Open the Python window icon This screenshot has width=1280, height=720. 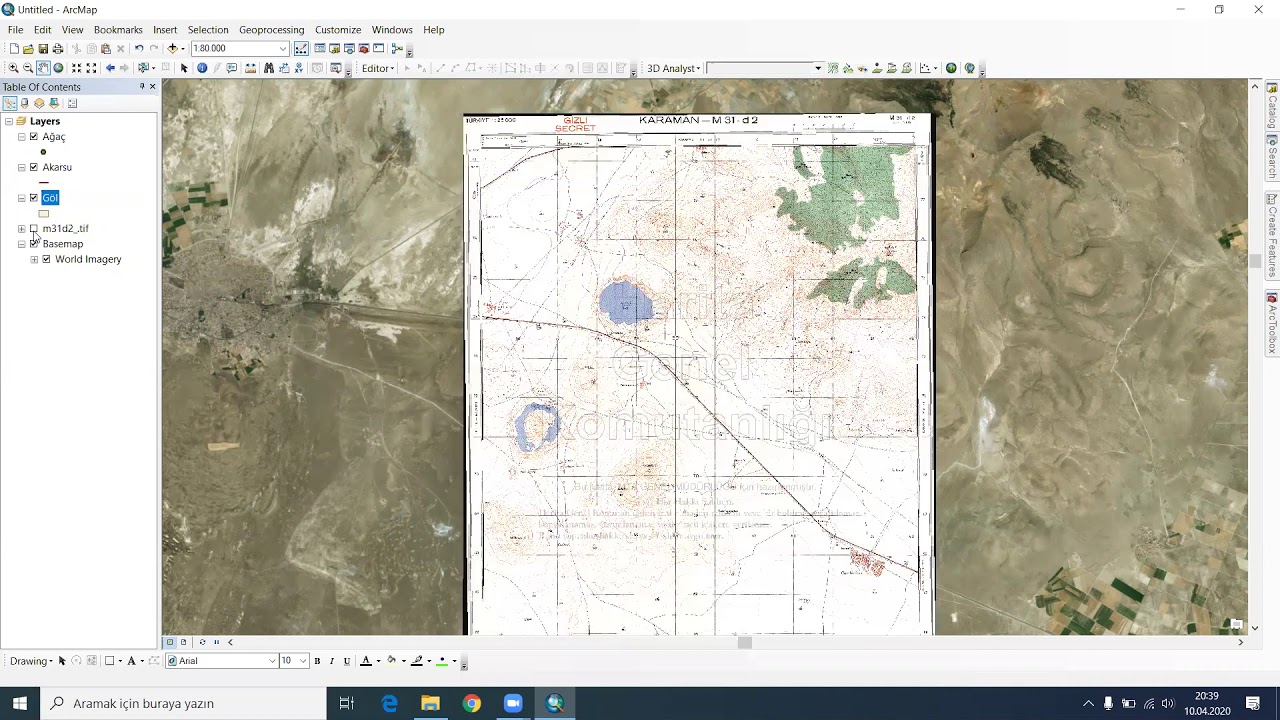(378, 48)
